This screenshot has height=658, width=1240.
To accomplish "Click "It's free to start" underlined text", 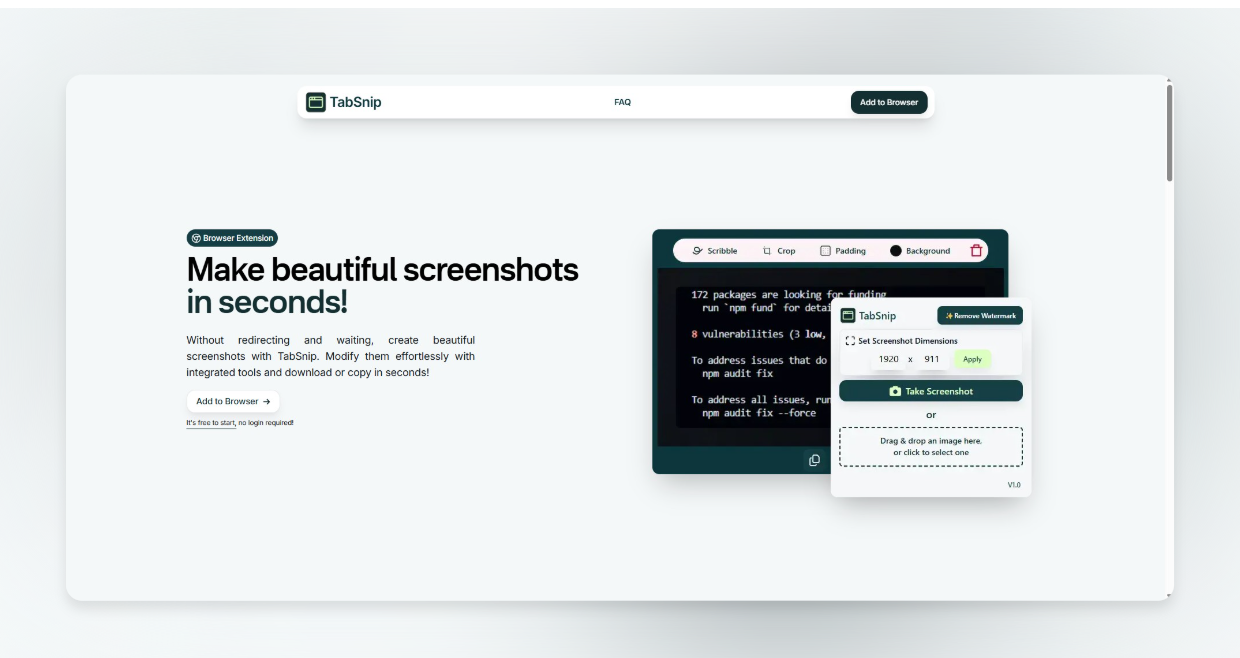I will click(x=211, y=423).
